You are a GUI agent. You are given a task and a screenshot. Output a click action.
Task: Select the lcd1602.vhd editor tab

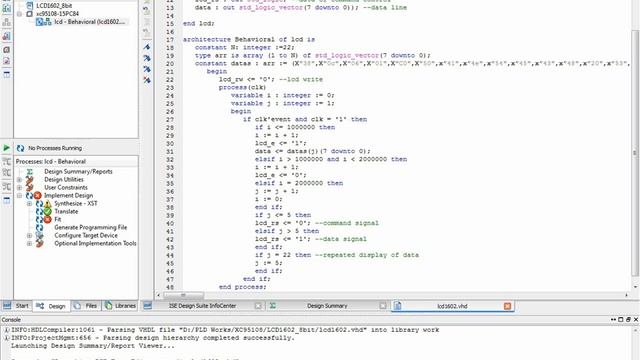452,306
